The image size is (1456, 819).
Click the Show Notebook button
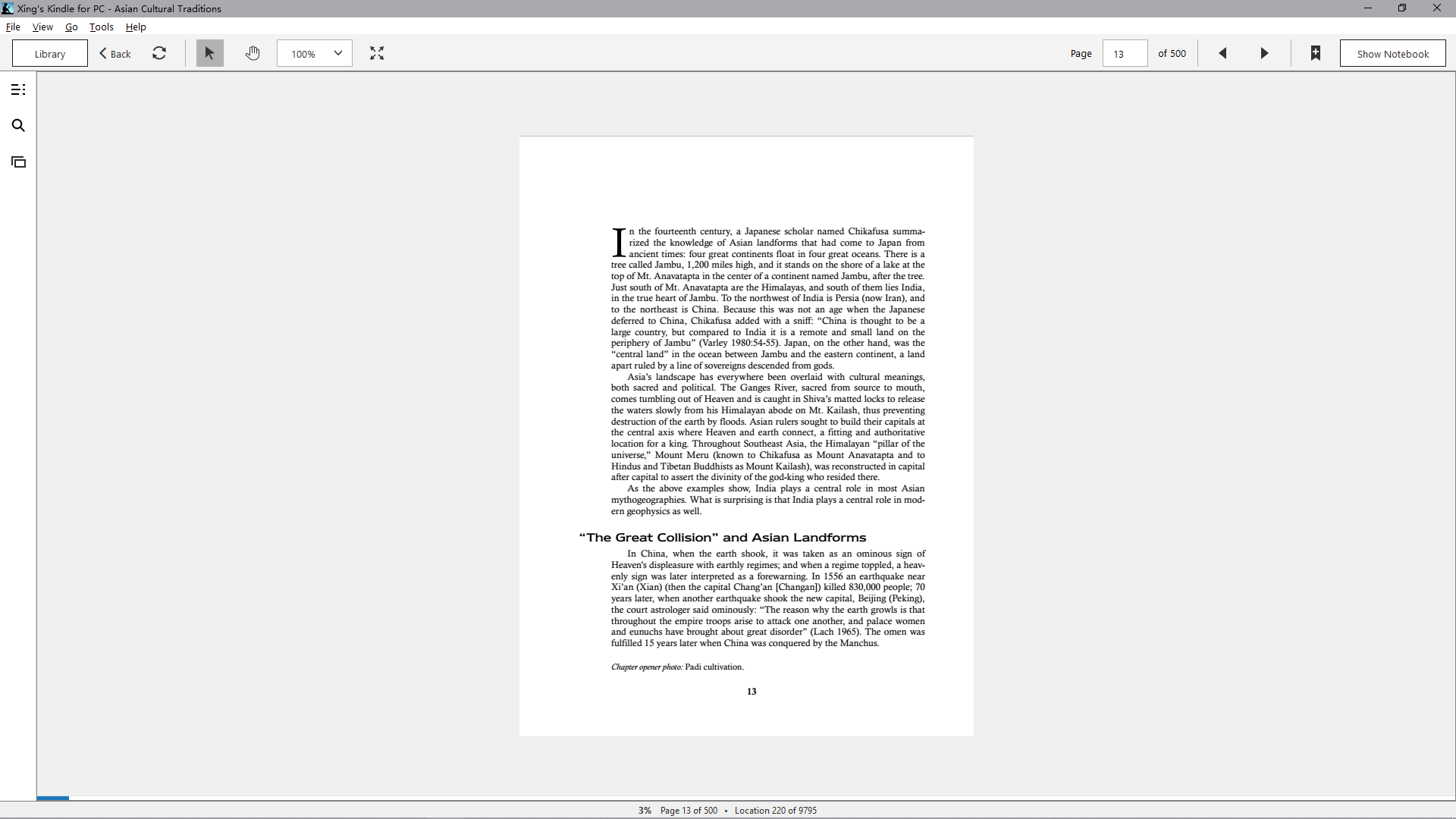(x=1392, y=53)
